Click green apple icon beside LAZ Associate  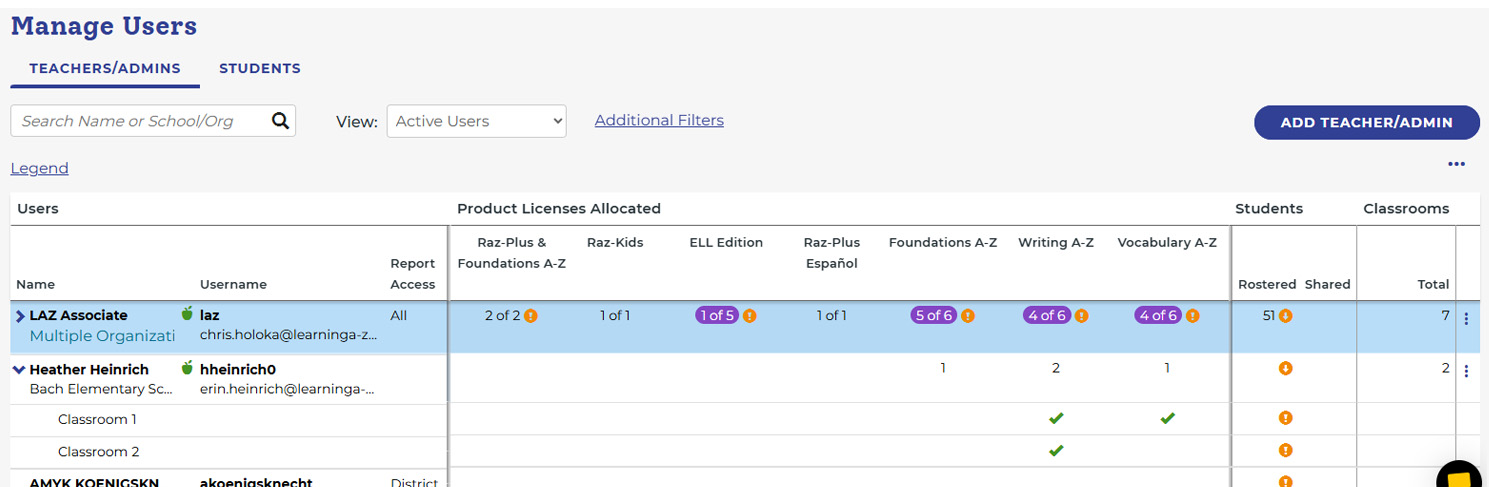click(187, 314)
